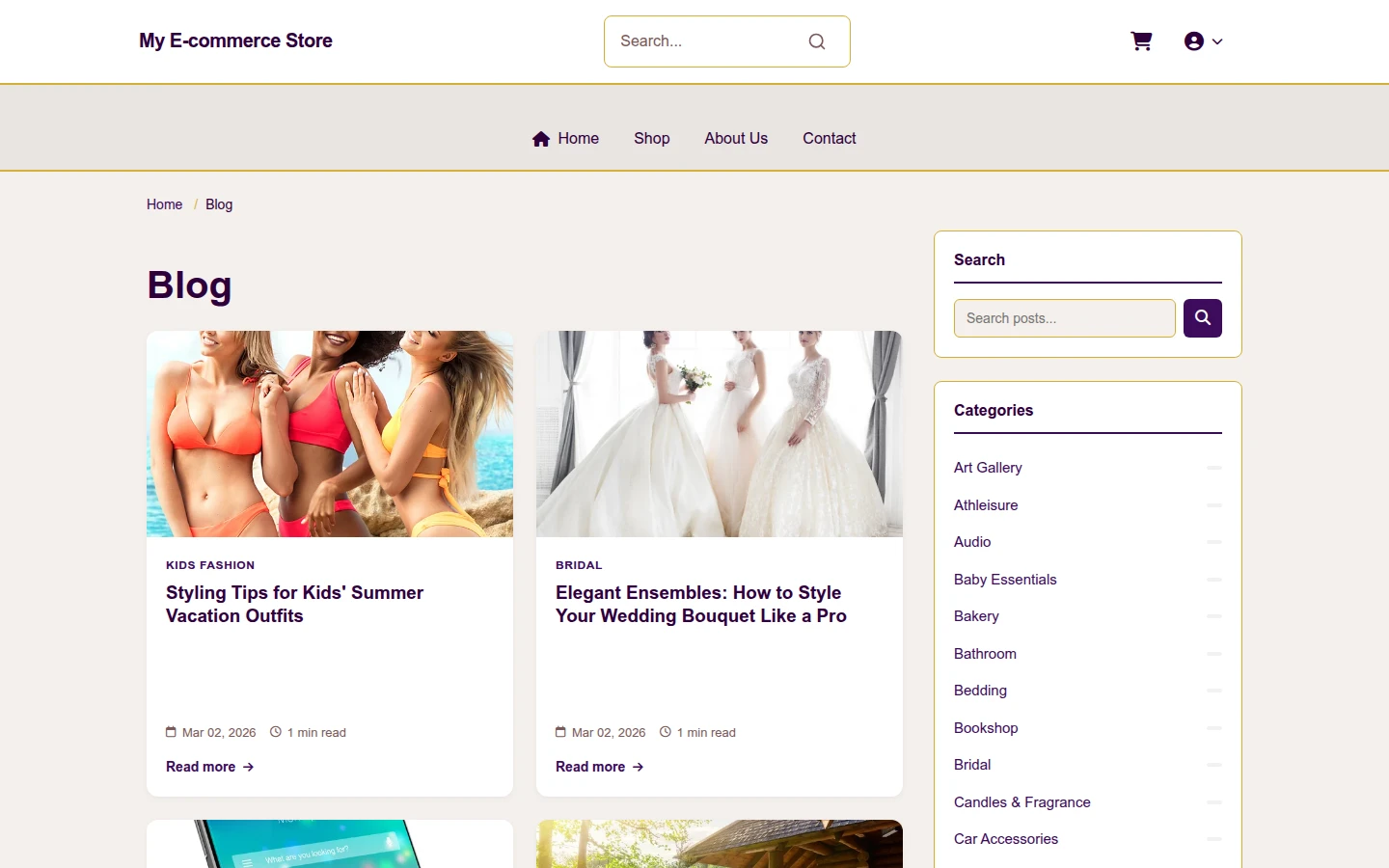Click the Blog breadcrumb text
The height and width of the screenshot is (868, 1389).
pos(219,204)
